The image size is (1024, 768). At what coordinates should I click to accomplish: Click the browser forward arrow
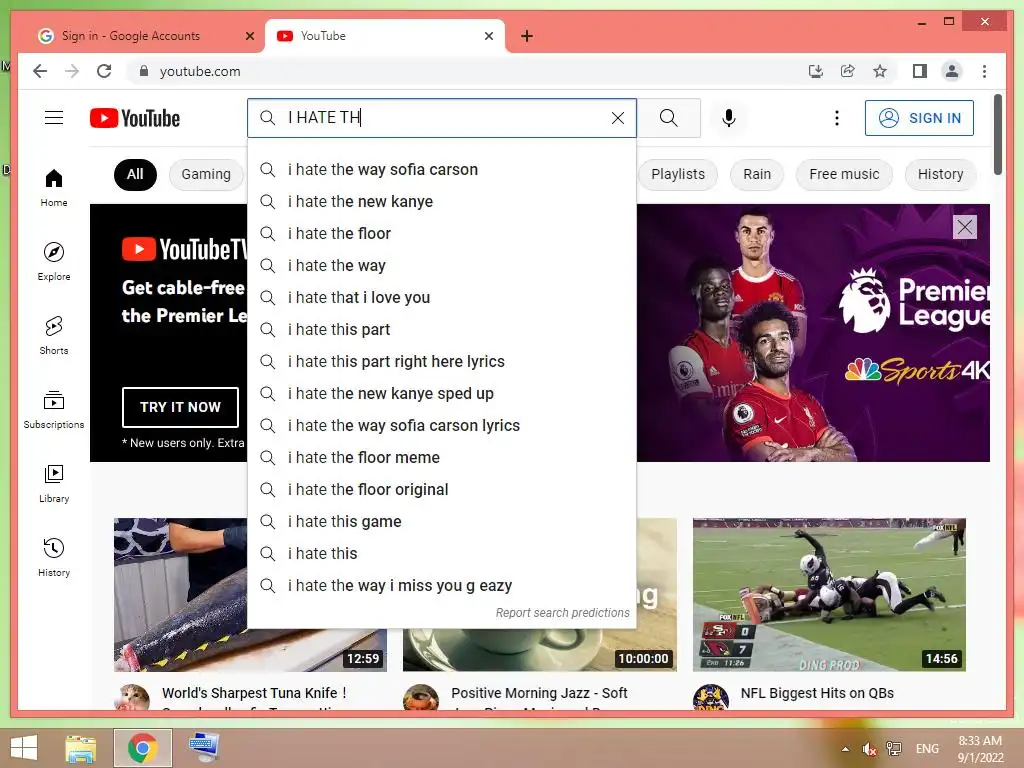click(72, 71)
